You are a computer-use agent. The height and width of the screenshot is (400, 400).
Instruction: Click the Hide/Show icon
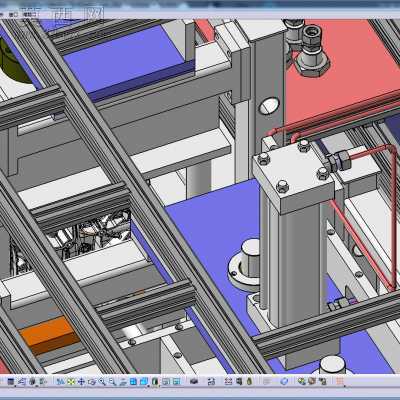166,382
